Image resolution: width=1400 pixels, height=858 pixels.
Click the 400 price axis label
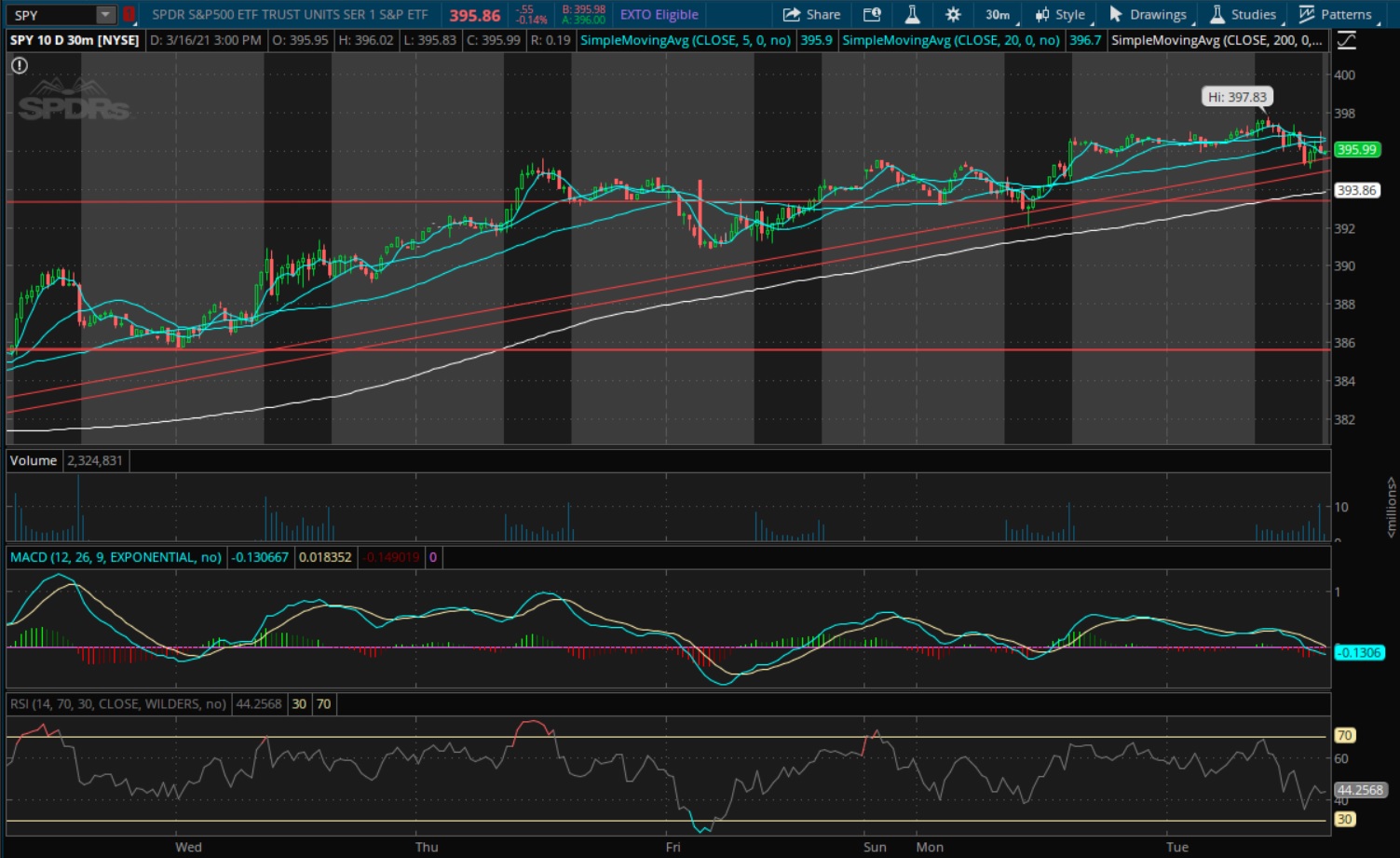1345,75
